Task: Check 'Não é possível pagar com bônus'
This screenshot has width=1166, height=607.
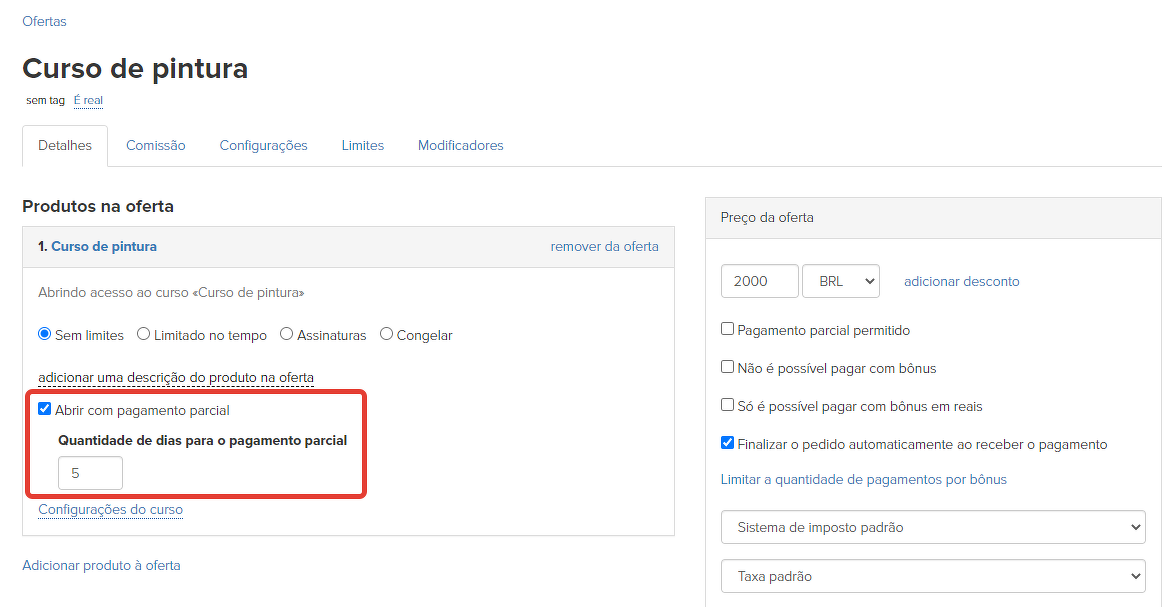Action: 728,367
